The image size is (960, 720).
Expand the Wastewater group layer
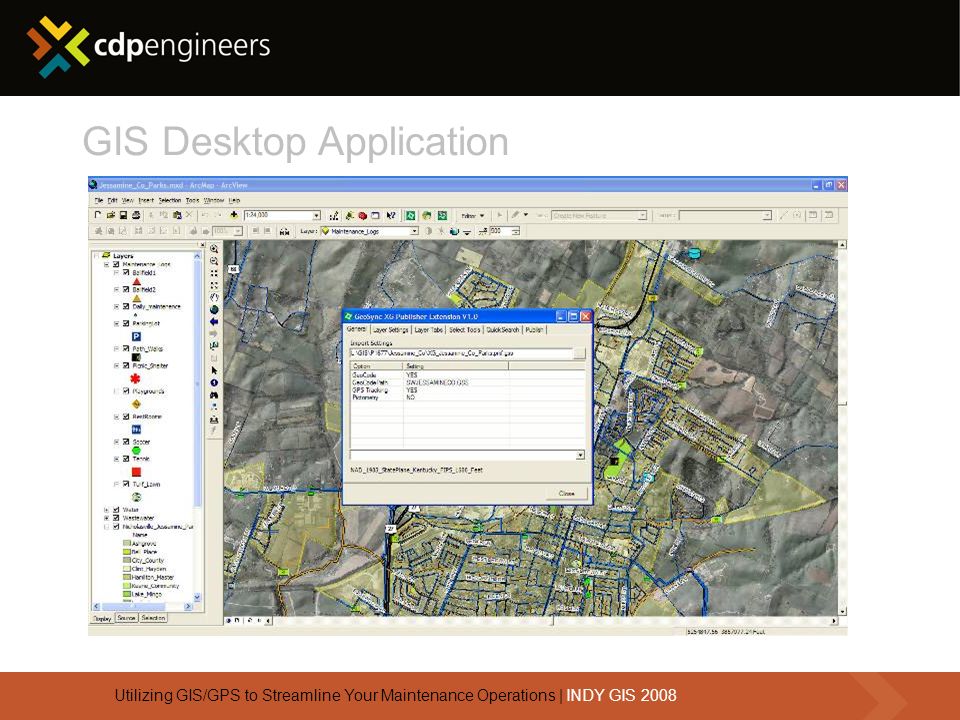tap(106, 518)
